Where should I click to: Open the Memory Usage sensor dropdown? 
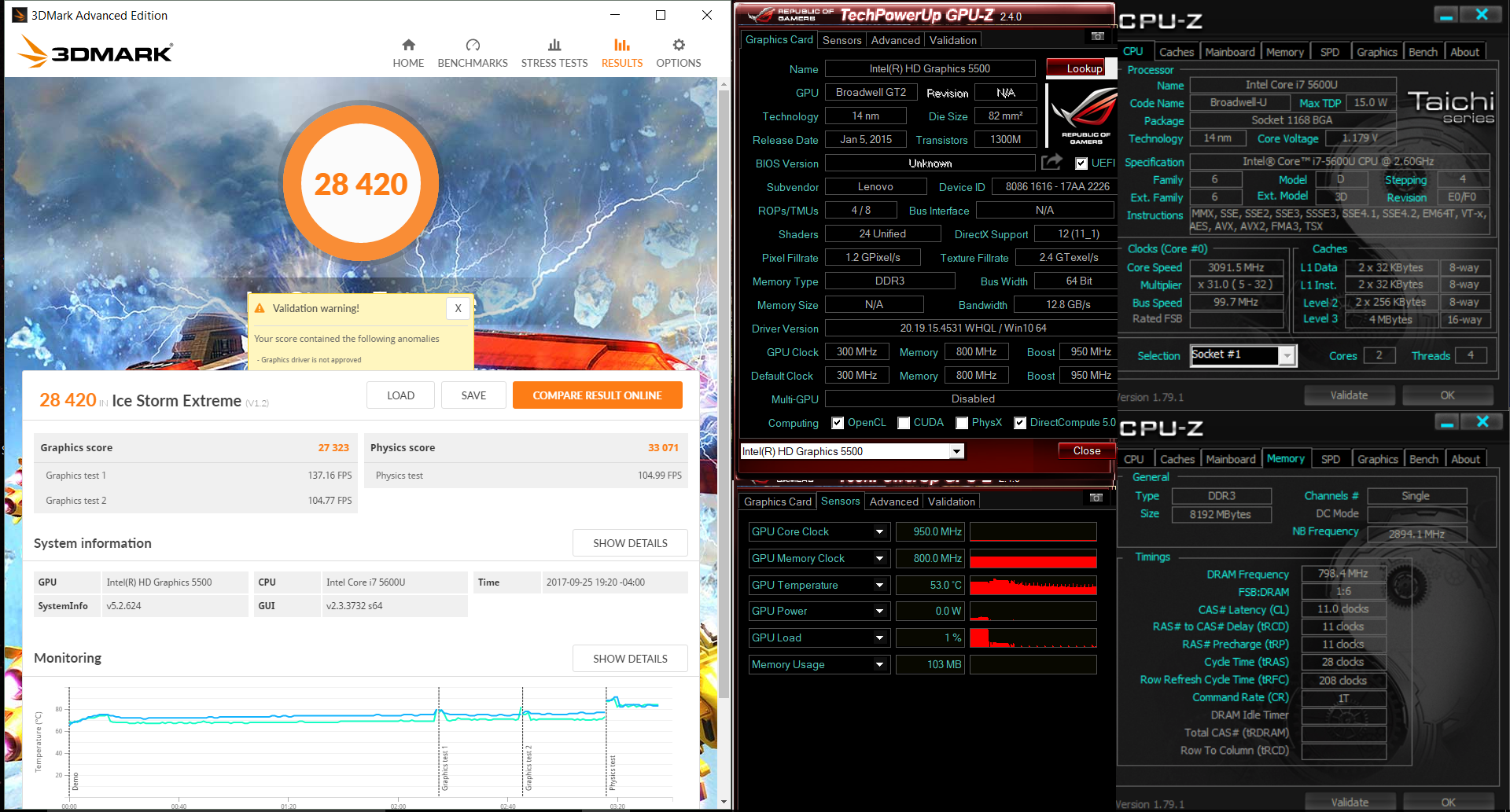[880, 665]
